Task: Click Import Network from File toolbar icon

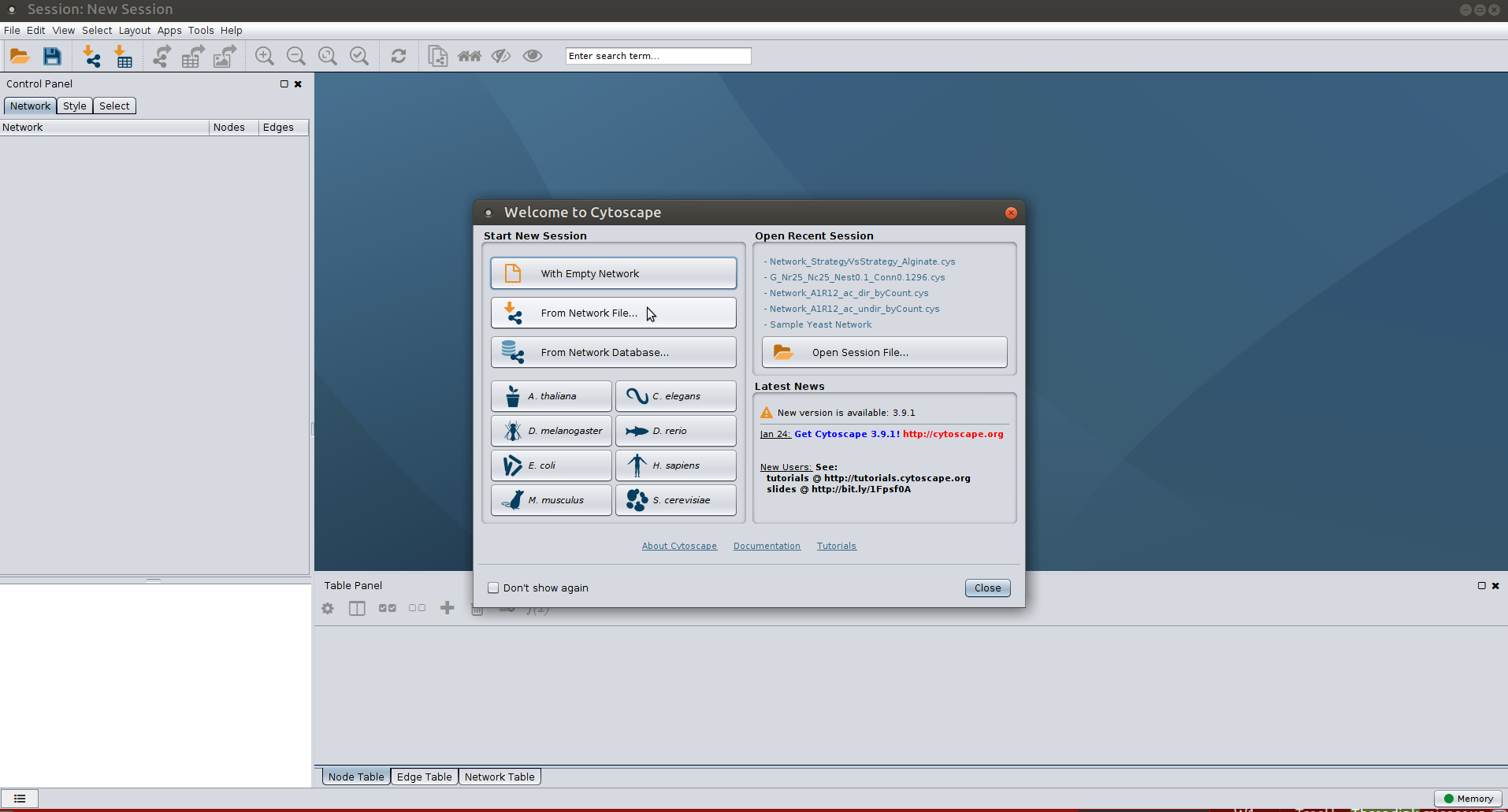Action: pos(91,56)
